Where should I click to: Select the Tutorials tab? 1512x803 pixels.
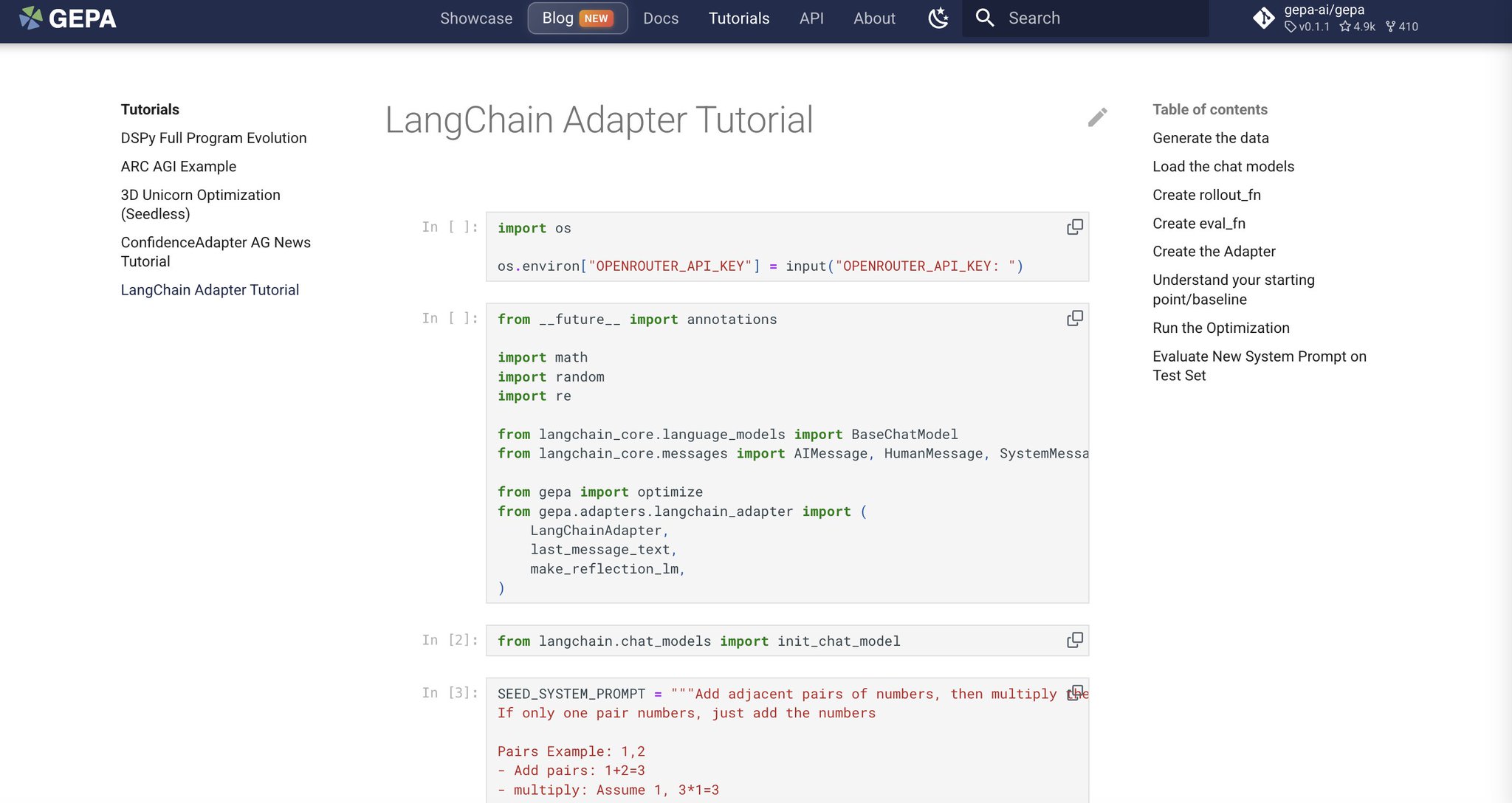tap(739, 18)
